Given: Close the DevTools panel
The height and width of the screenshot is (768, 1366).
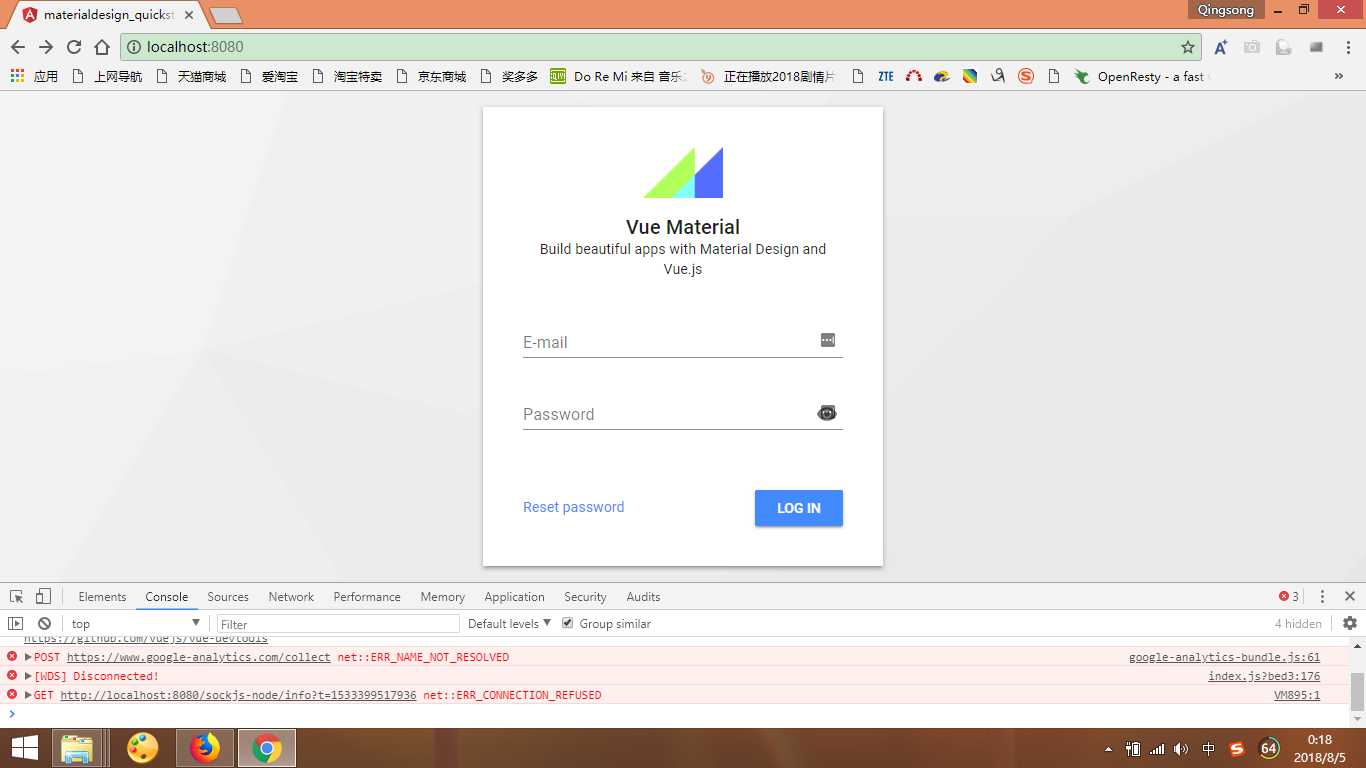Looking at the screenshot, I should click(x=1349, y=597).
